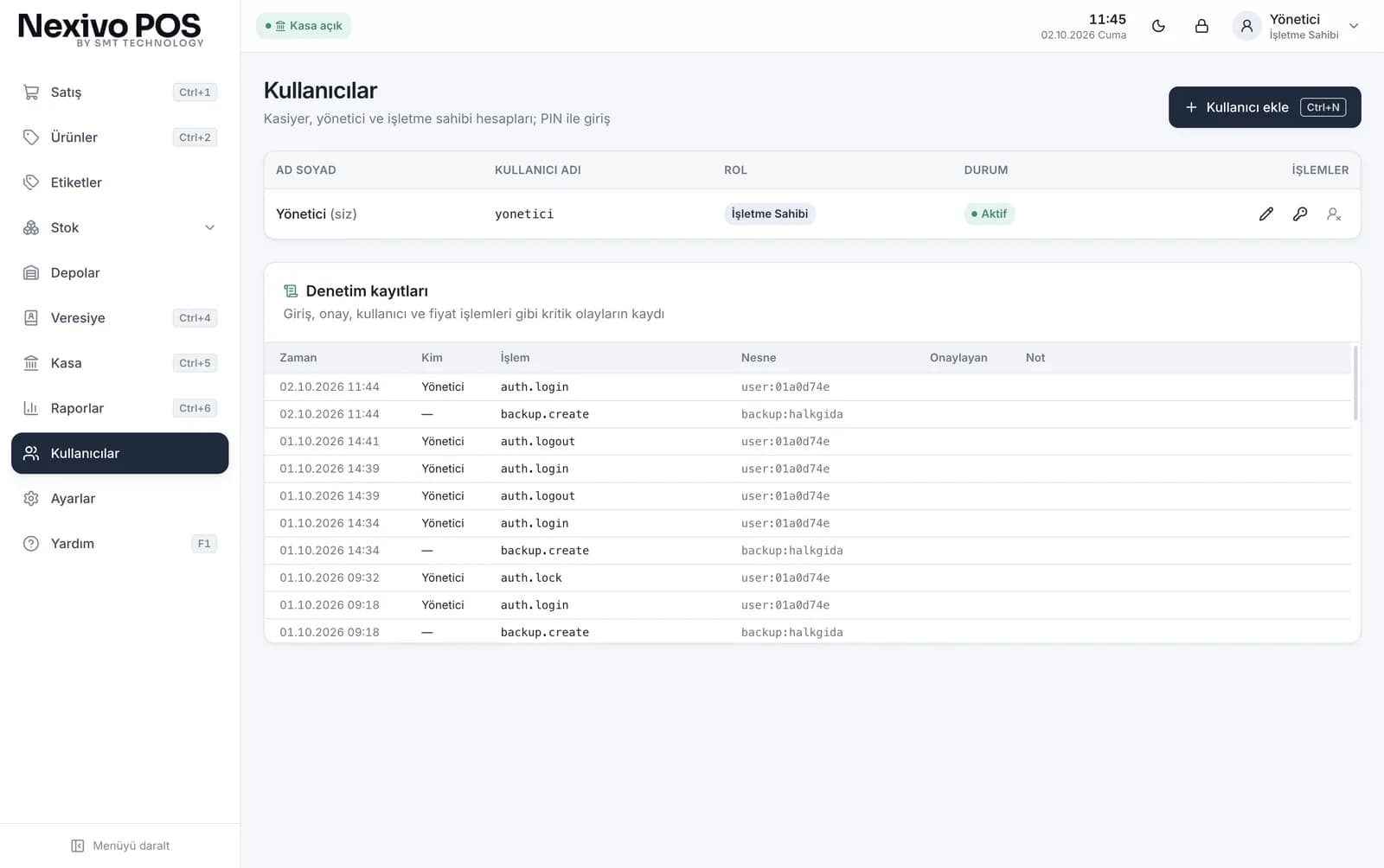
Task: Click the Nexivo POS logo
Action: (110, 29)
